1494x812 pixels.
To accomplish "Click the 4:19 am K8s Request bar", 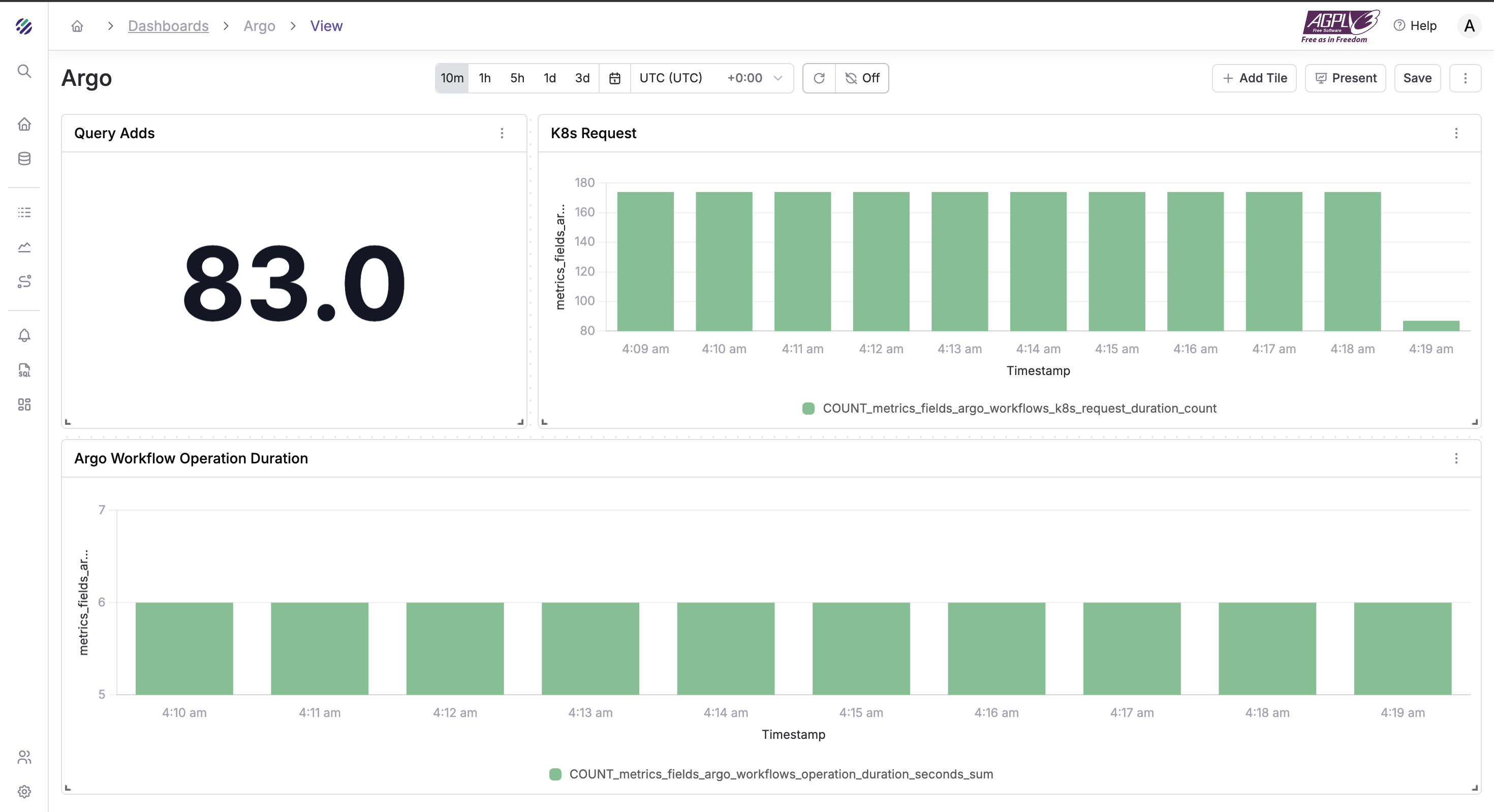I will [1431, 326].
